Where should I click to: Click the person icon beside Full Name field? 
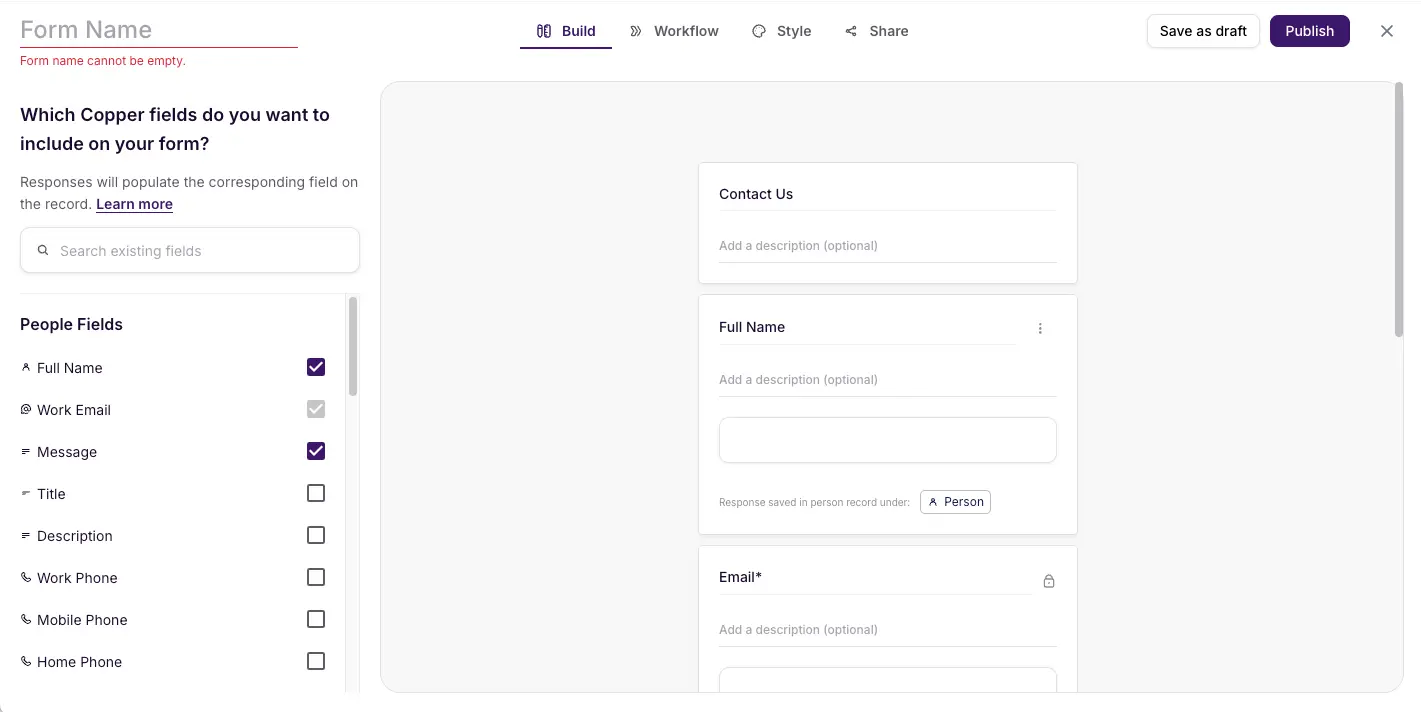[25, 367]
